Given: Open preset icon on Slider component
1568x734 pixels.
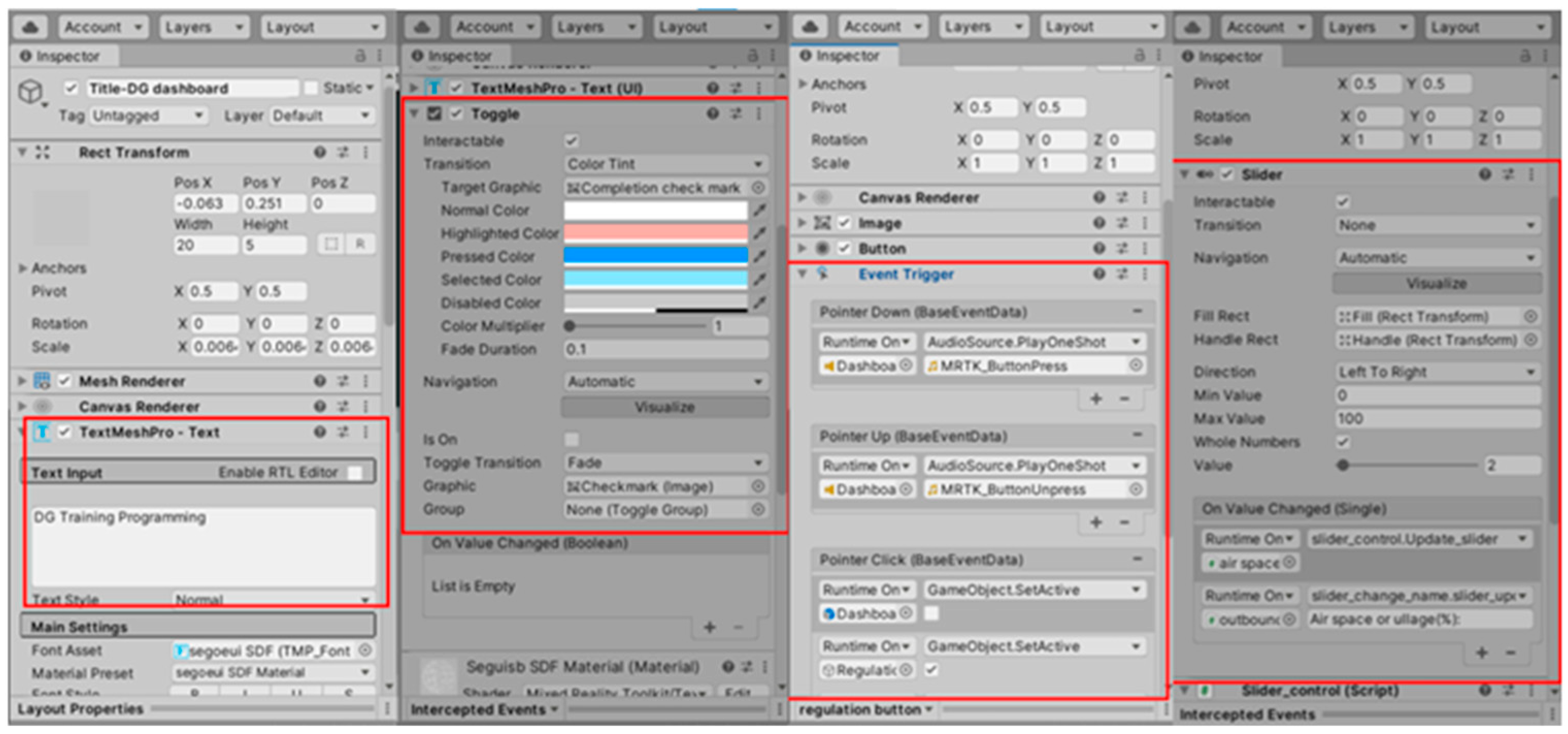Looking at the screenshot, I should tap(1508, 175).
